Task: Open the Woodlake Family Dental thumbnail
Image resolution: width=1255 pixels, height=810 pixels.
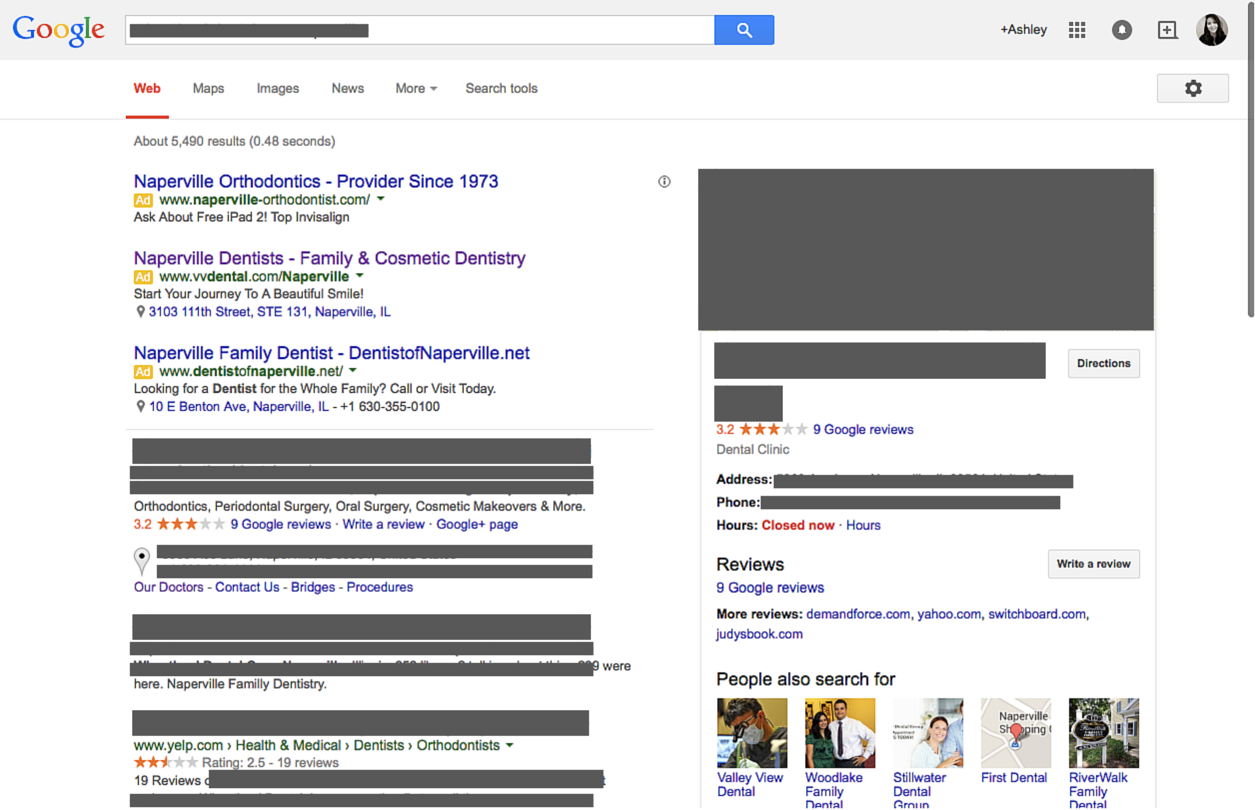Action: tap(840, 733)
